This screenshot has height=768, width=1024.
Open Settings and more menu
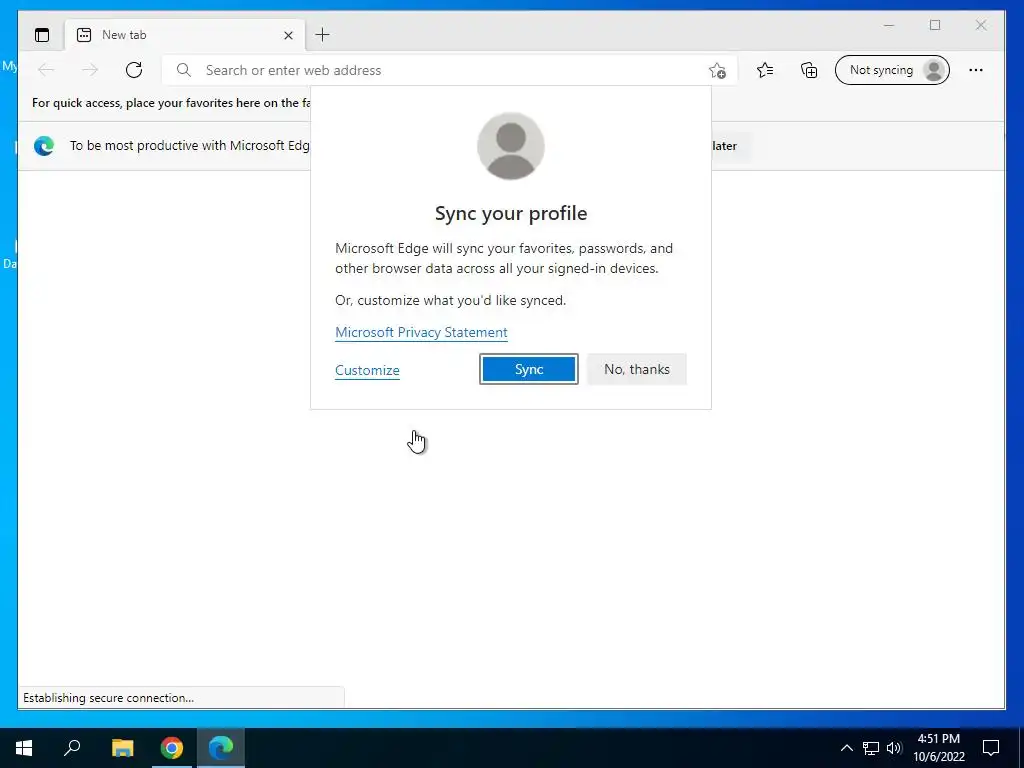(976, 70)
